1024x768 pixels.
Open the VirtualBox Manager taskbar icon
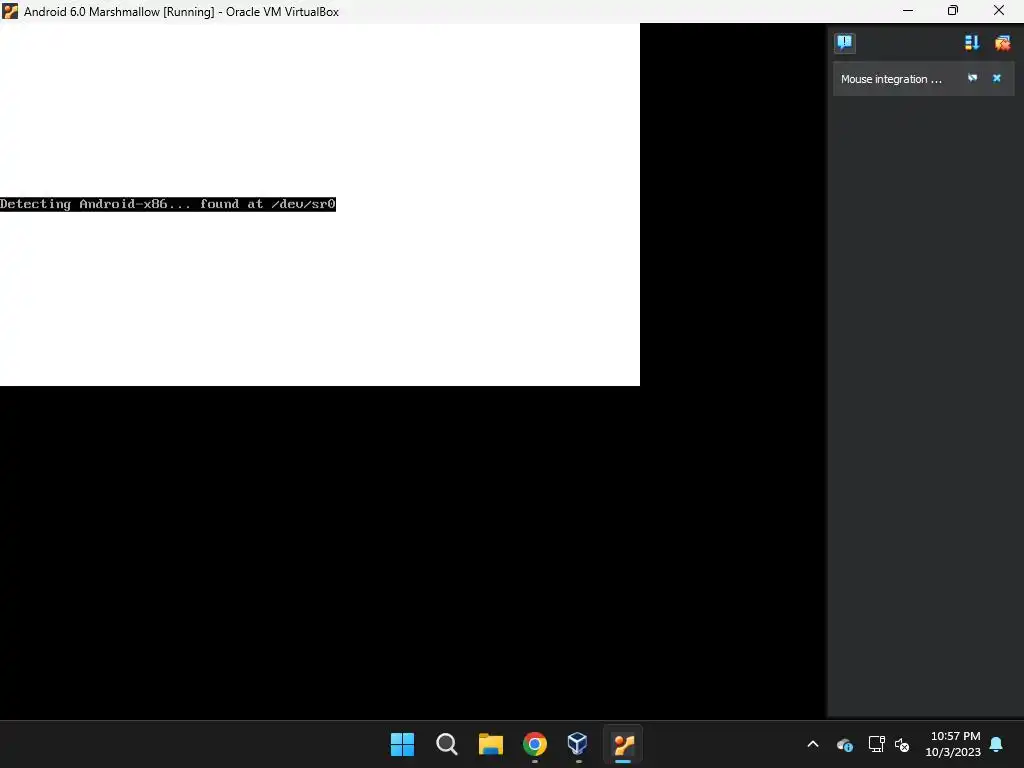pyautogui.click(x=578, y=744)
